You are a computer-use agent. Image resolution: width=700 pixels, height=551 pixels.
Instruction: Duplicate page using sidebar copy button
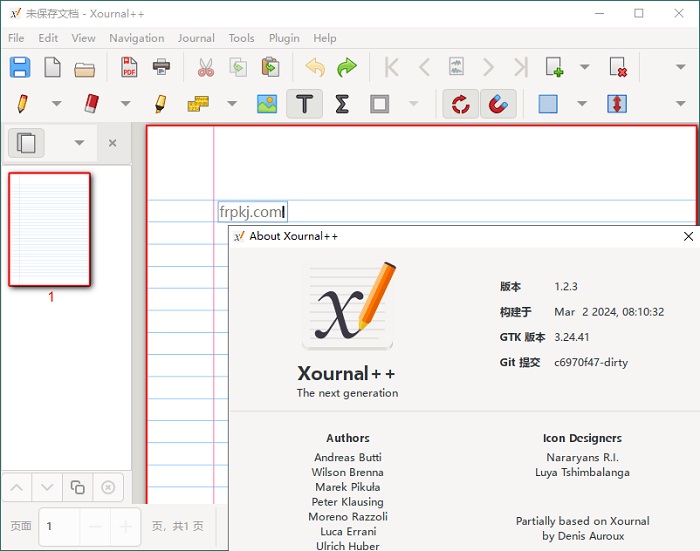[x=78, y=487]
